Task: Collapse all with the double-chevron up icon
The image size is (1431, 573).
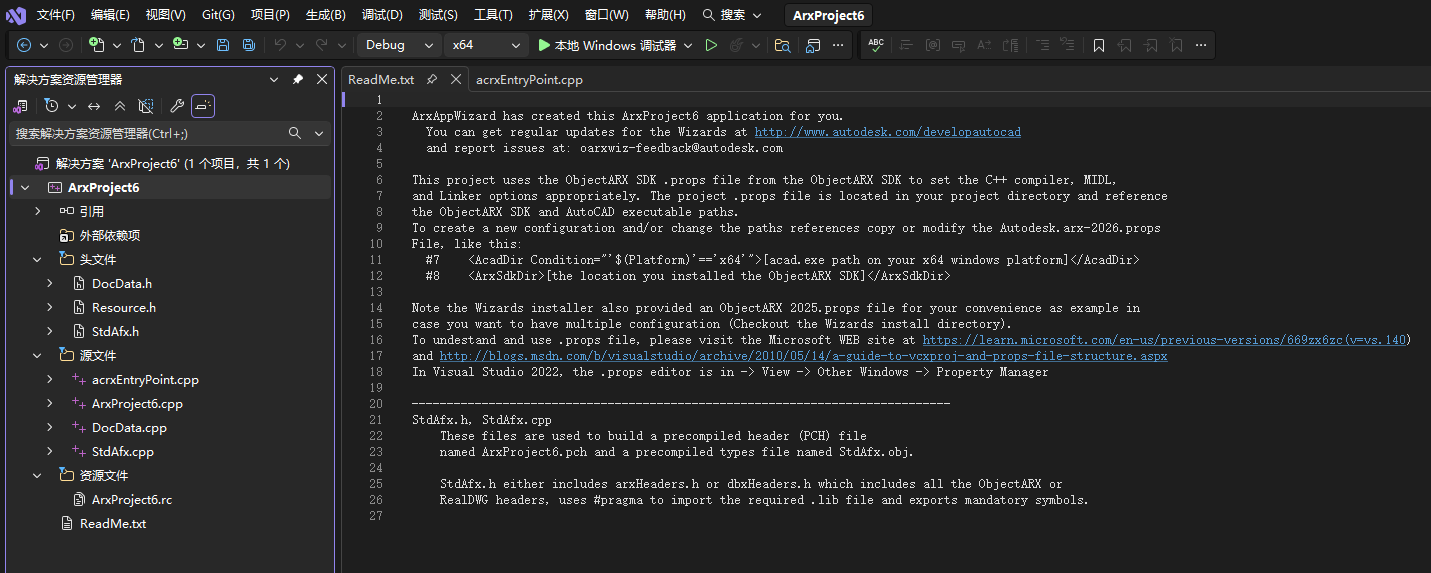Action: click(120, 106)
